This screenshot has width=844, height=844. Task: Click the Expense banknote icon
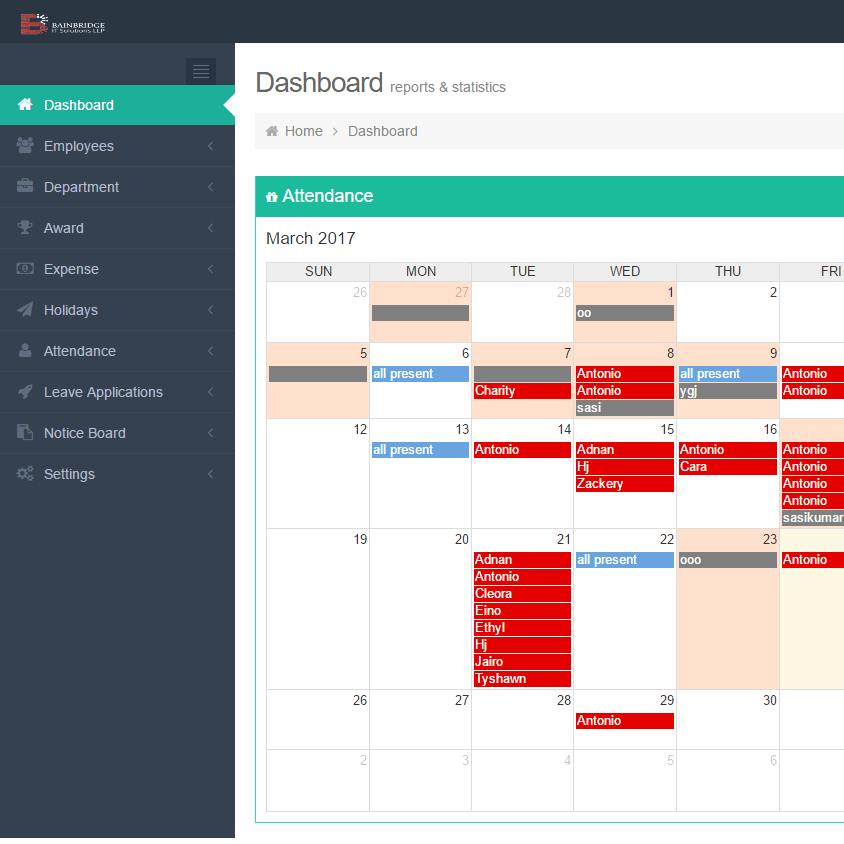23,269
